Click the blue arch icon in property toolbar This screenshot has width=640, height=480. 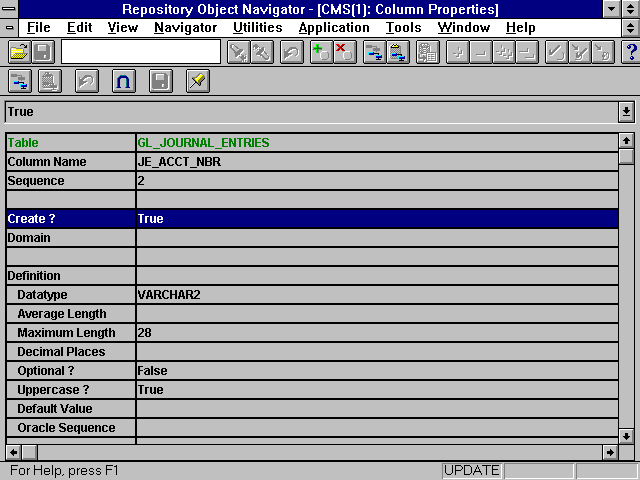[x=123, y=82]
